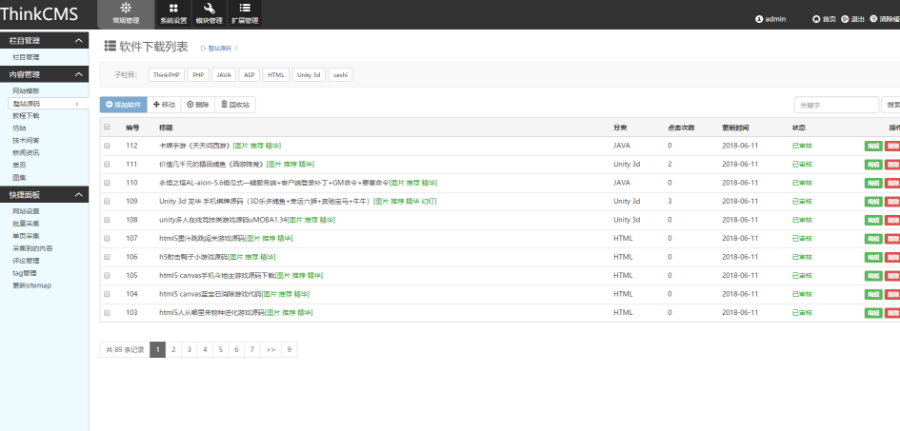The width and height of the screenshot is (900, 431).
Task: Collapse the 内容管理 sidebar section
Action: coord(79,74)
